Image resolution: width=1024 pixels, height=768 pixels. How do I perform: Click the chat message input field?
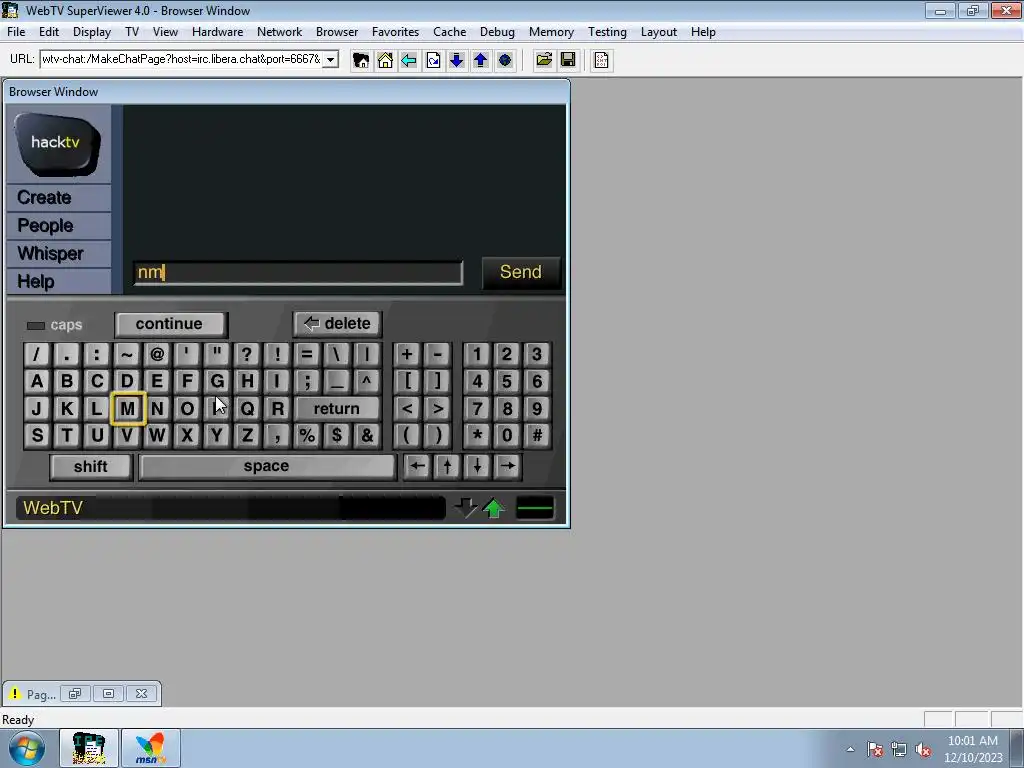click(298, 272)
